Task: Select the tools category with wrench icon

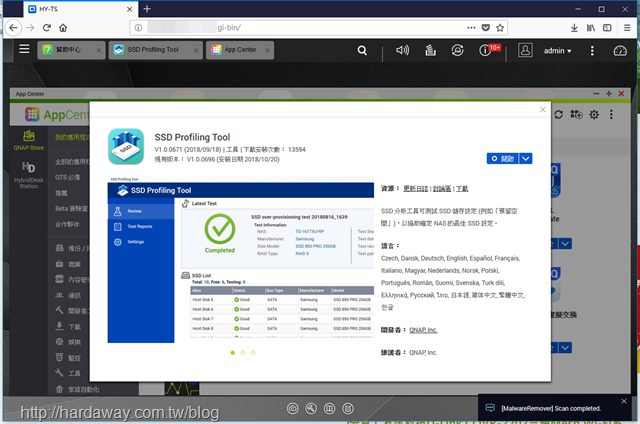Action: pos(68,373)
